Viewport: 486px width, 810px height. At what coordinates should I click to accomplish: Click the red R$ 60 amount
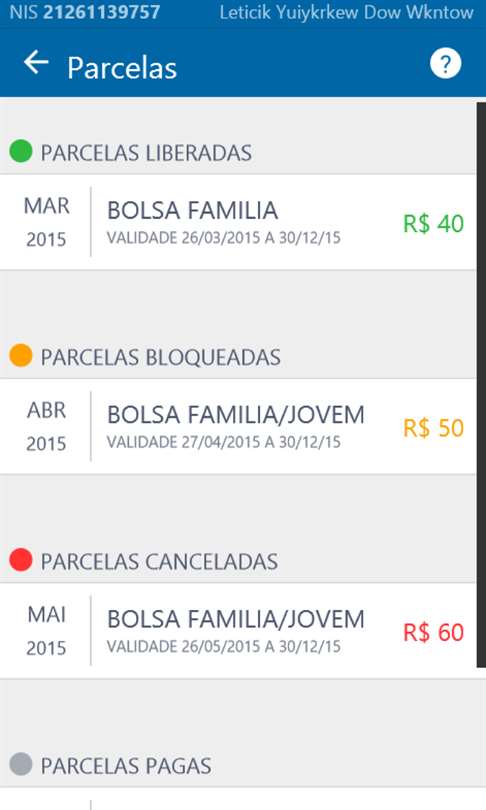tap(433, 632)
